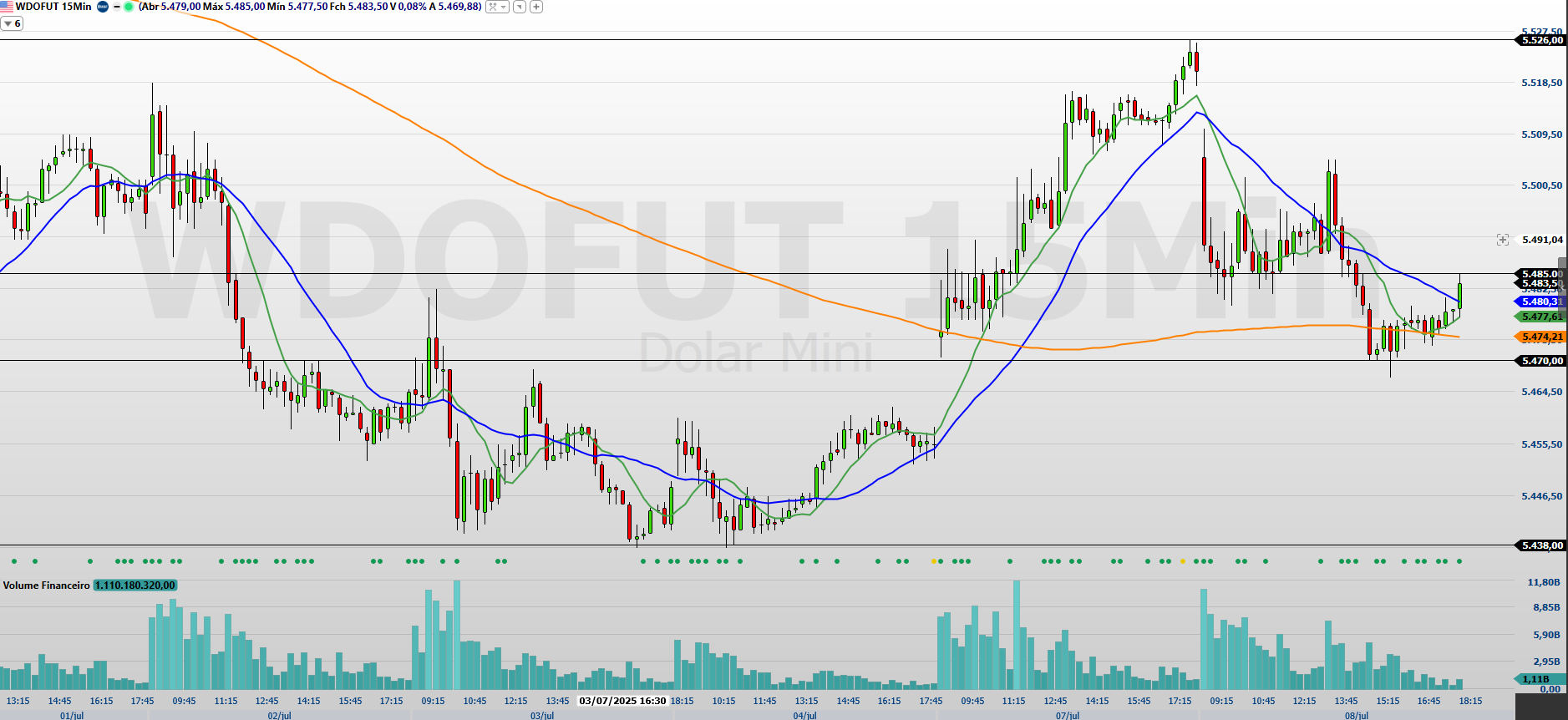Select the blue moving average tag 5.480,31
Screen dimensions: 1568x720
click(x=1539, y=302)
